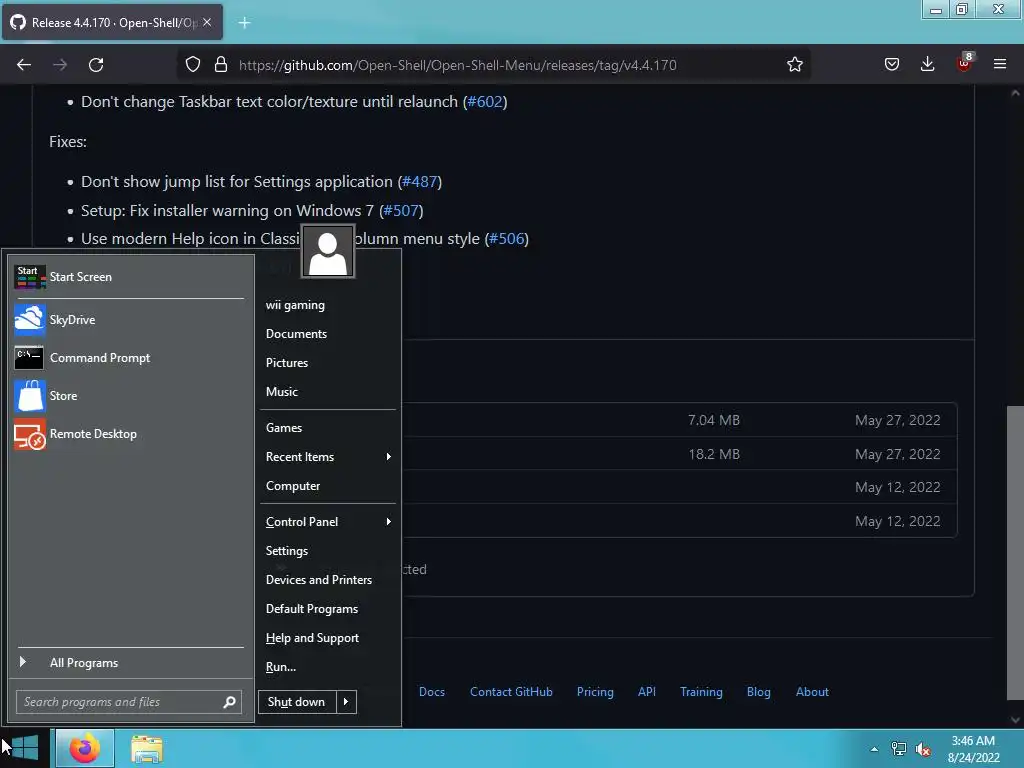The width and height of the screenshot is (1024, 768).
Task: Open the Training footer link
Action: click(701, 692)
